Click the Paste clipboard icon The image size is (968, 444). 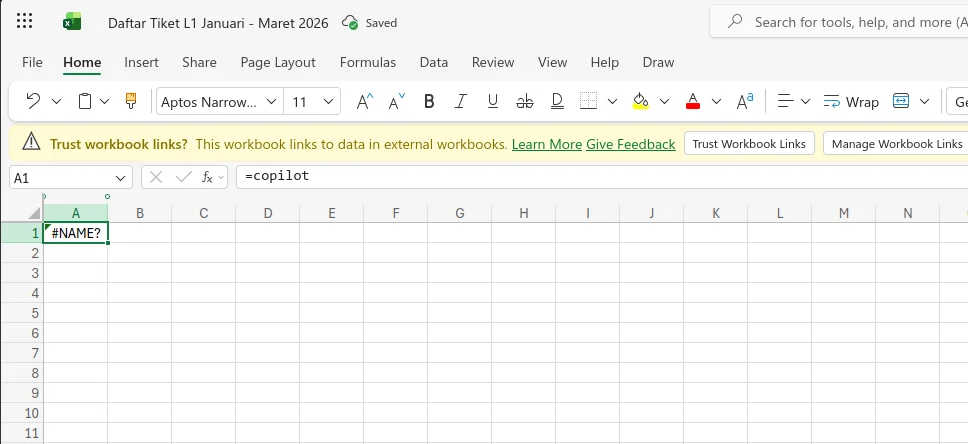click(85, 101)
